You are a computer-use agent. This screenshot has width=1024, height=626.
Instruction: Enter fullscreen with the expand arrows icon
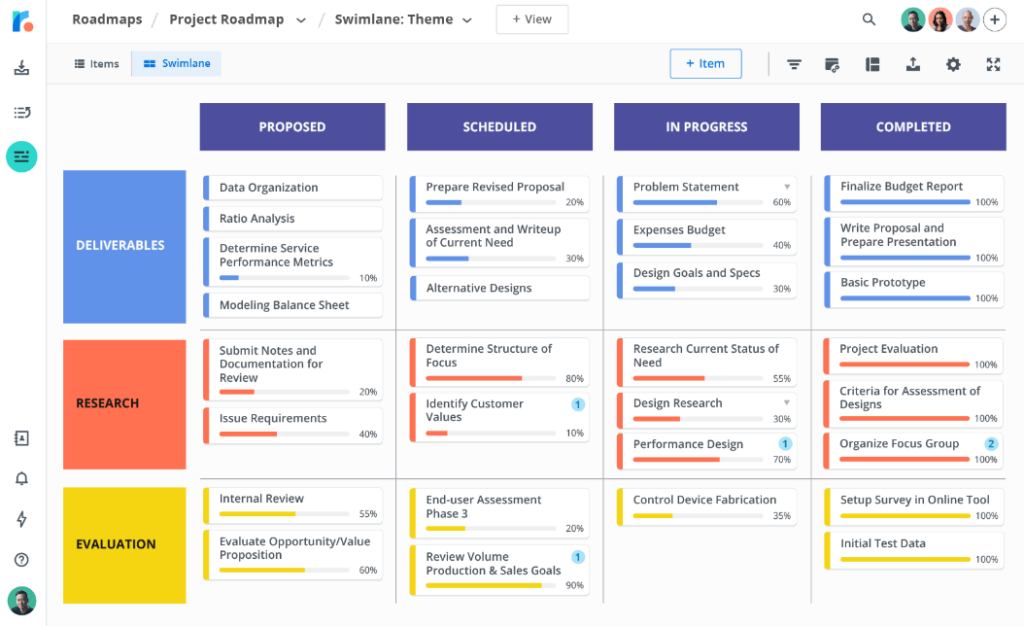pos(993,64)
